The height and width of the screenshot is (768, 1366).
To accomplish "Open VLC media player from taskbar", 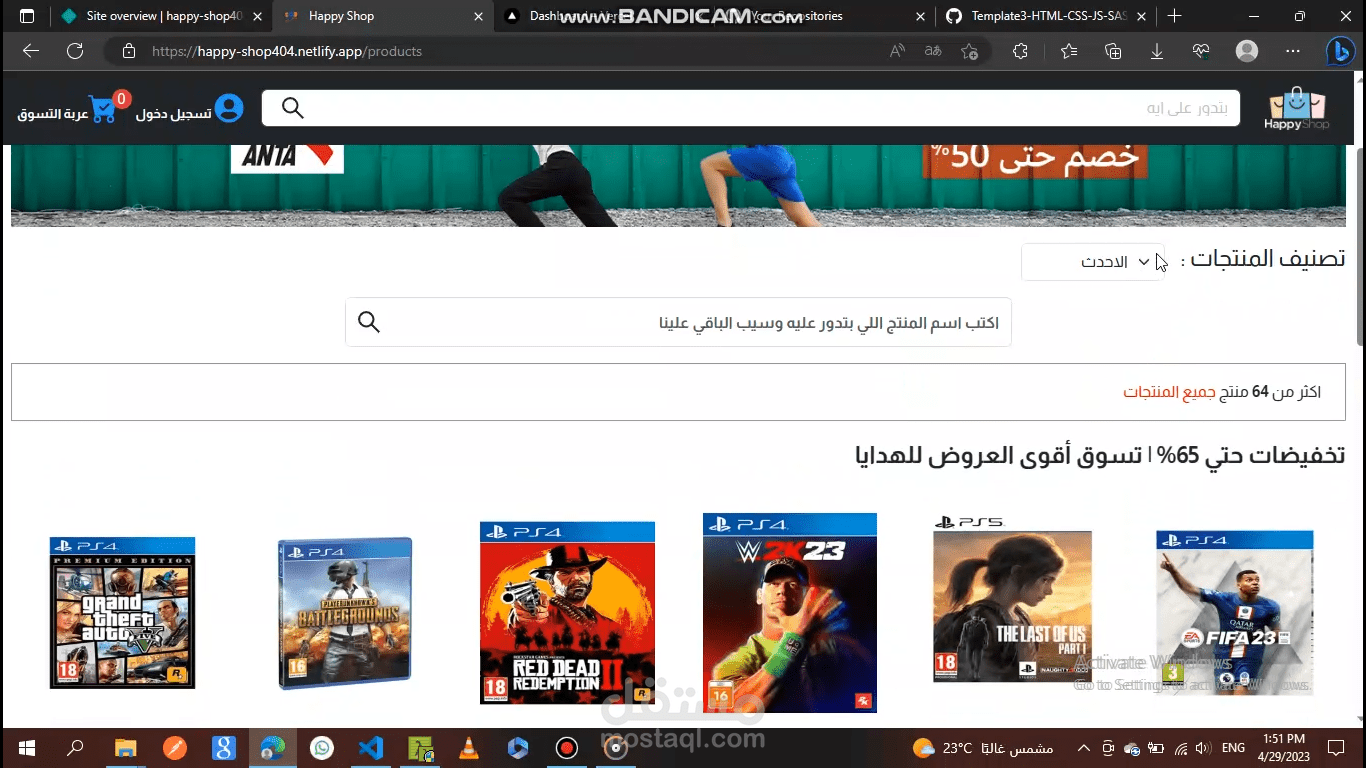I will click(x=468, y=748).
